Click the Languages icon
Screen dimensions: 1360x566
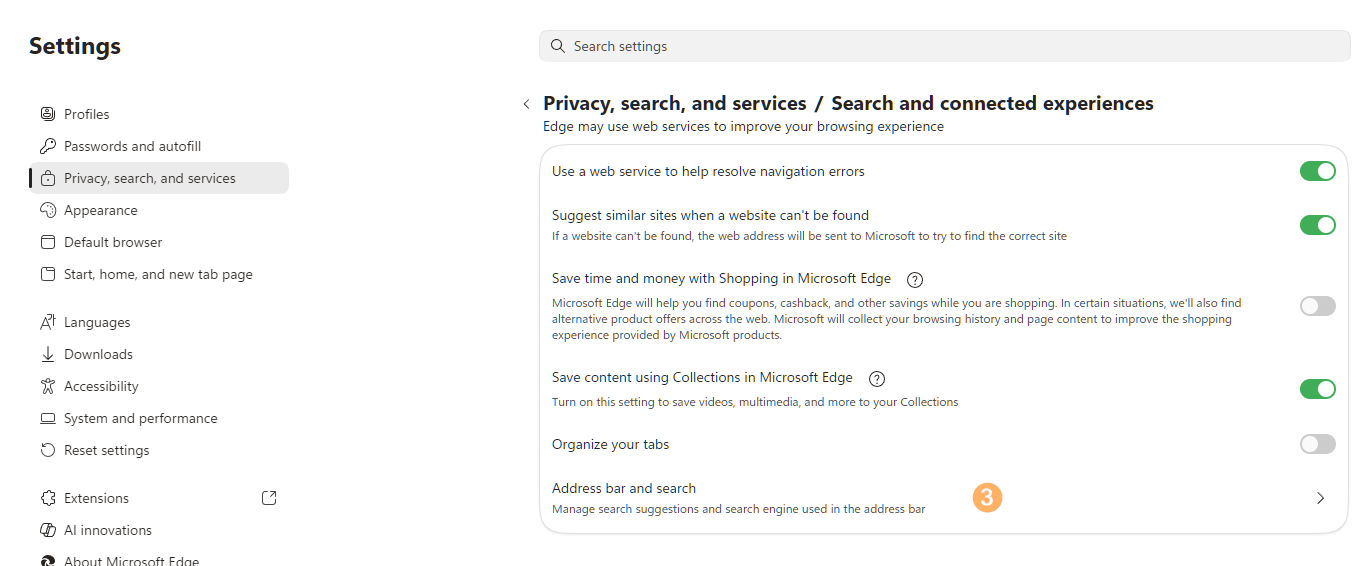[x=47, y=322]
